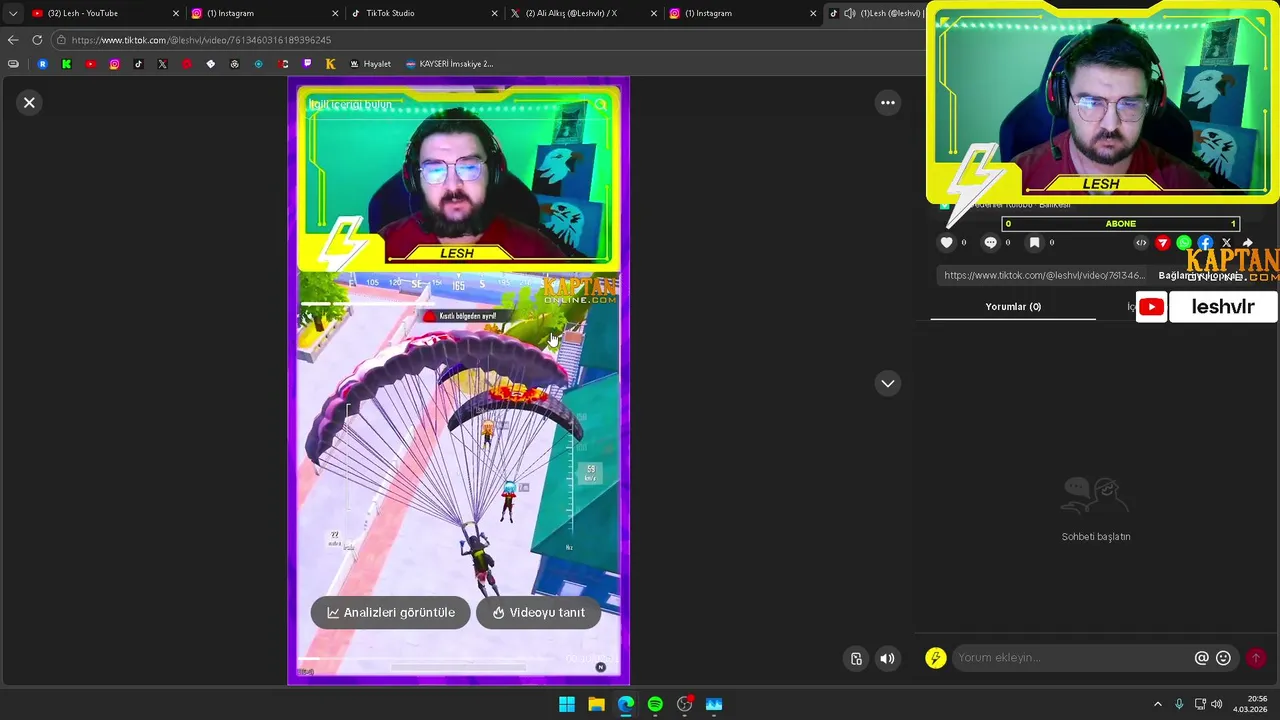Click into the Yorum ekleyin comment field
The height and width of the screenshot is (720, 1280).
1070,657
